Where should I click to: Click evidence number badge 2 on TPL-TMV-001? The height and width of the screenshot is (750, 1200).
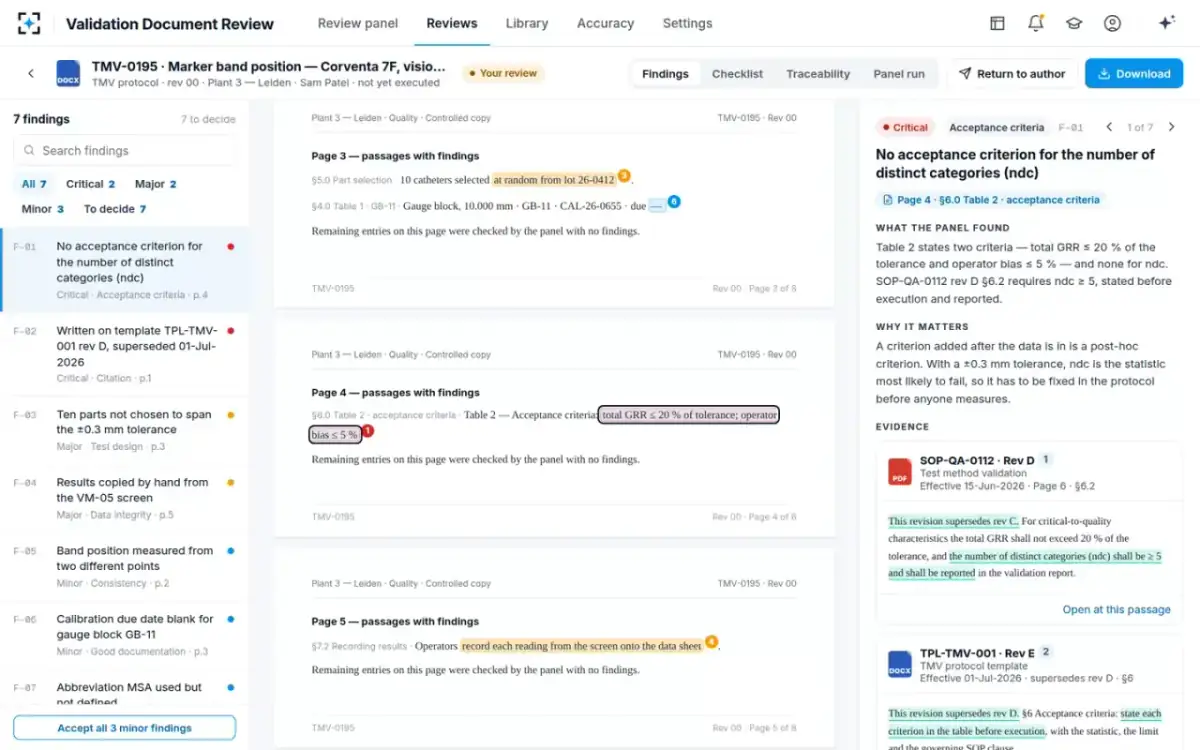coord(1046,652)
